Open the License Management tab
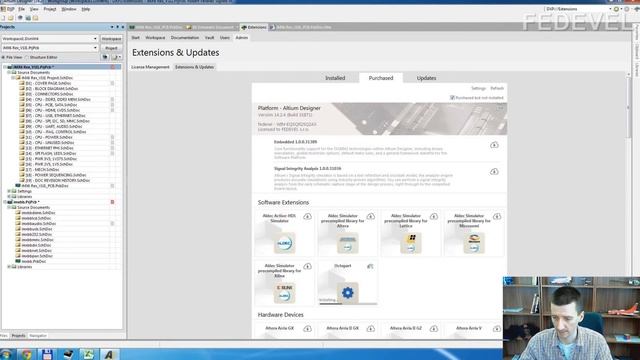This screenshot has width=640, height=360. [x=150, y=67]
